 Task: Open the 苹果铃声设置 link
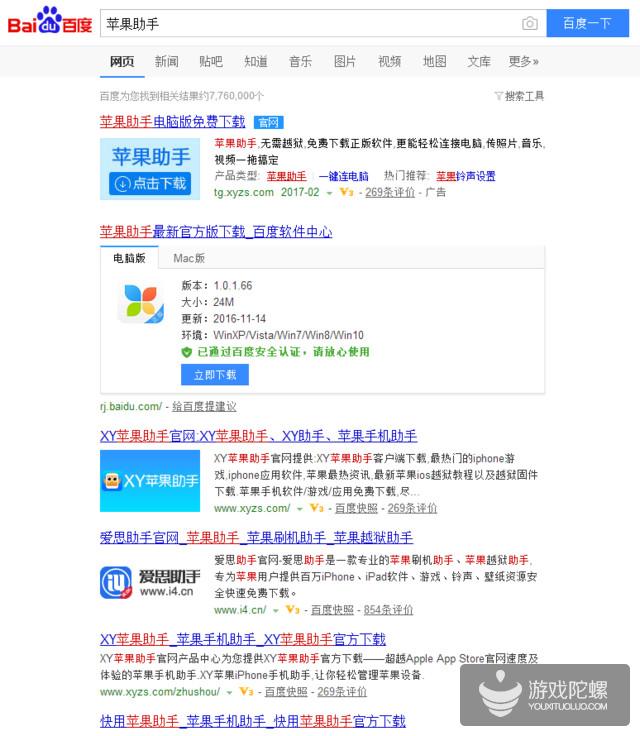point(466,176)
